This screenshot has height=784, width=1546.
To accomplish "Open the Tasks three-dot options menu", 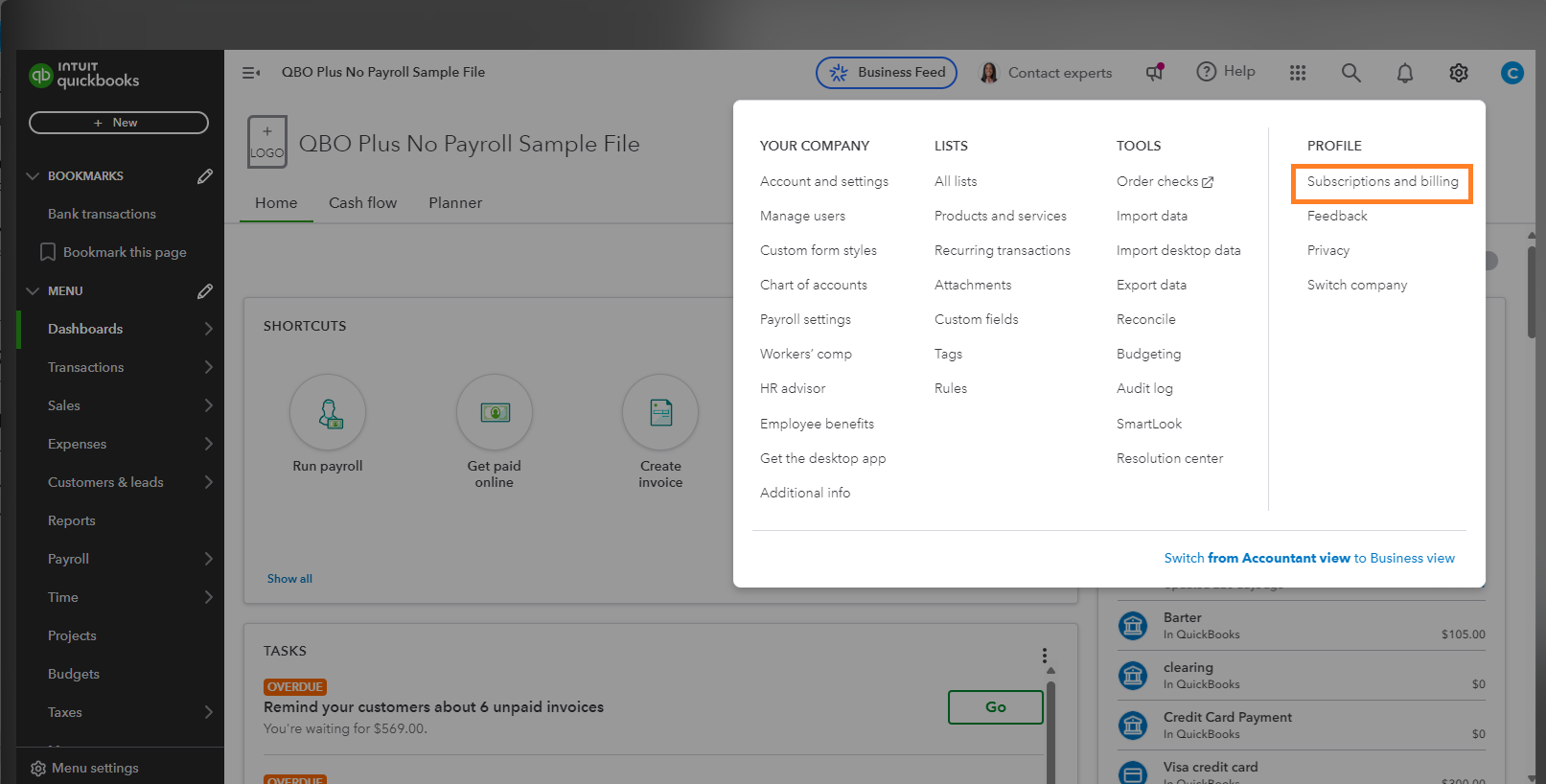I will (x=1045, y=656).
